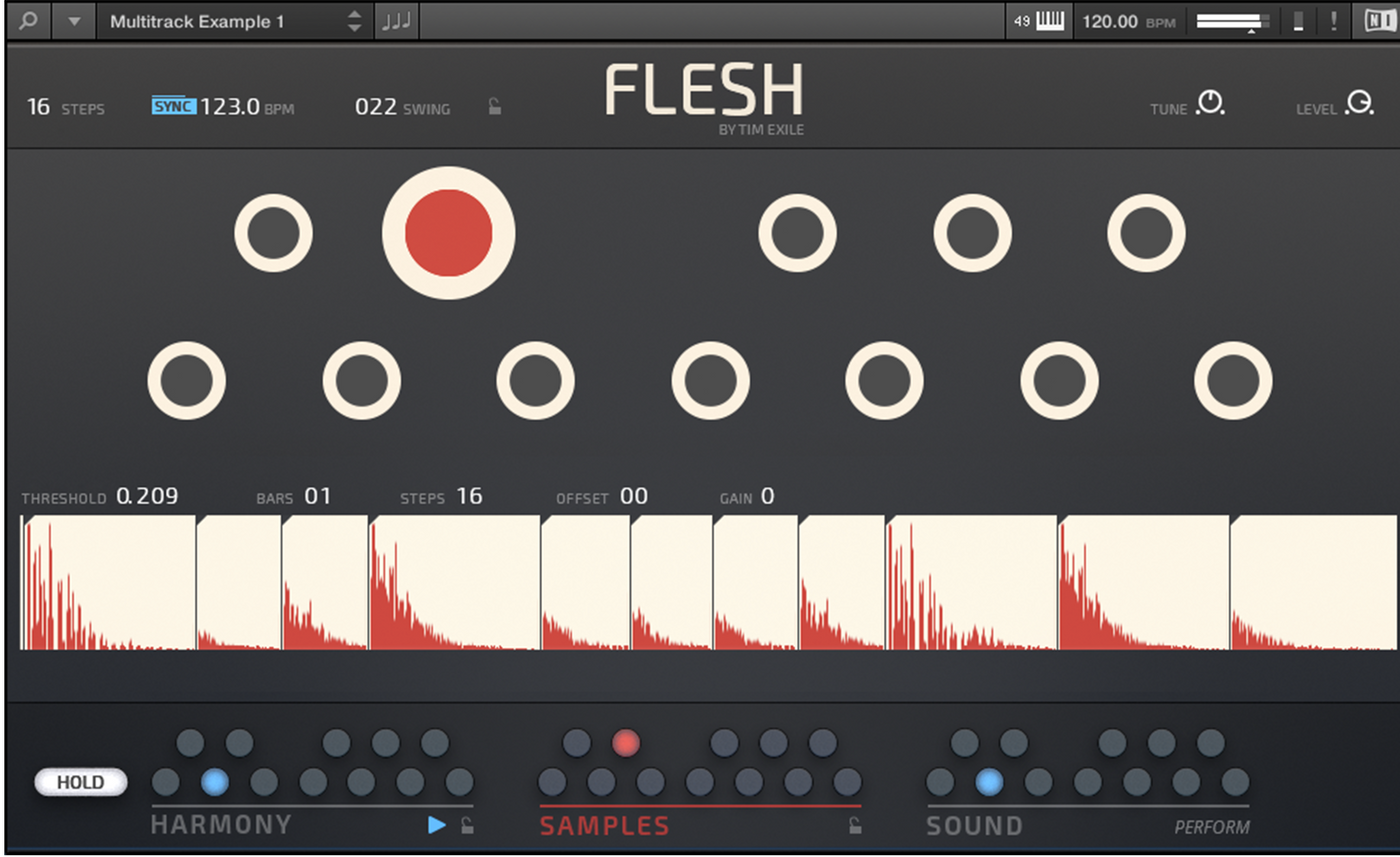The height and width of the screenshot is (857, 1400).
Task: Click the 120.00 BPM host tempo field
Action: 1128,21
